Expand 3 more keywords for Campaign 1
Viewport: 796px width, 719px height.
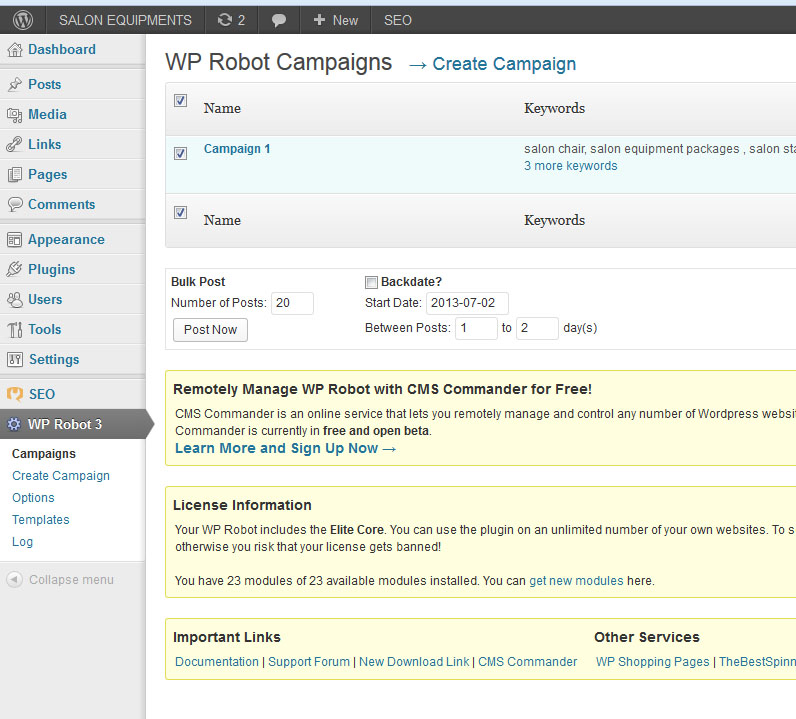tap(570, 166)
